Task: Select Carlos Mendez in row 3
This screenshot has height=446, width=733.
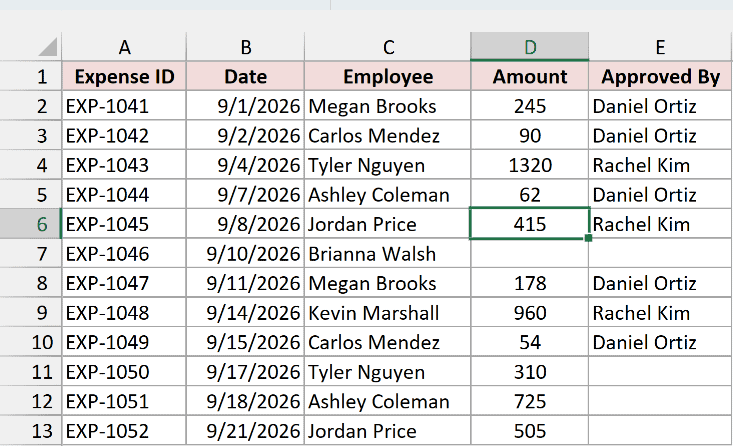Action: tap(388, 135)
